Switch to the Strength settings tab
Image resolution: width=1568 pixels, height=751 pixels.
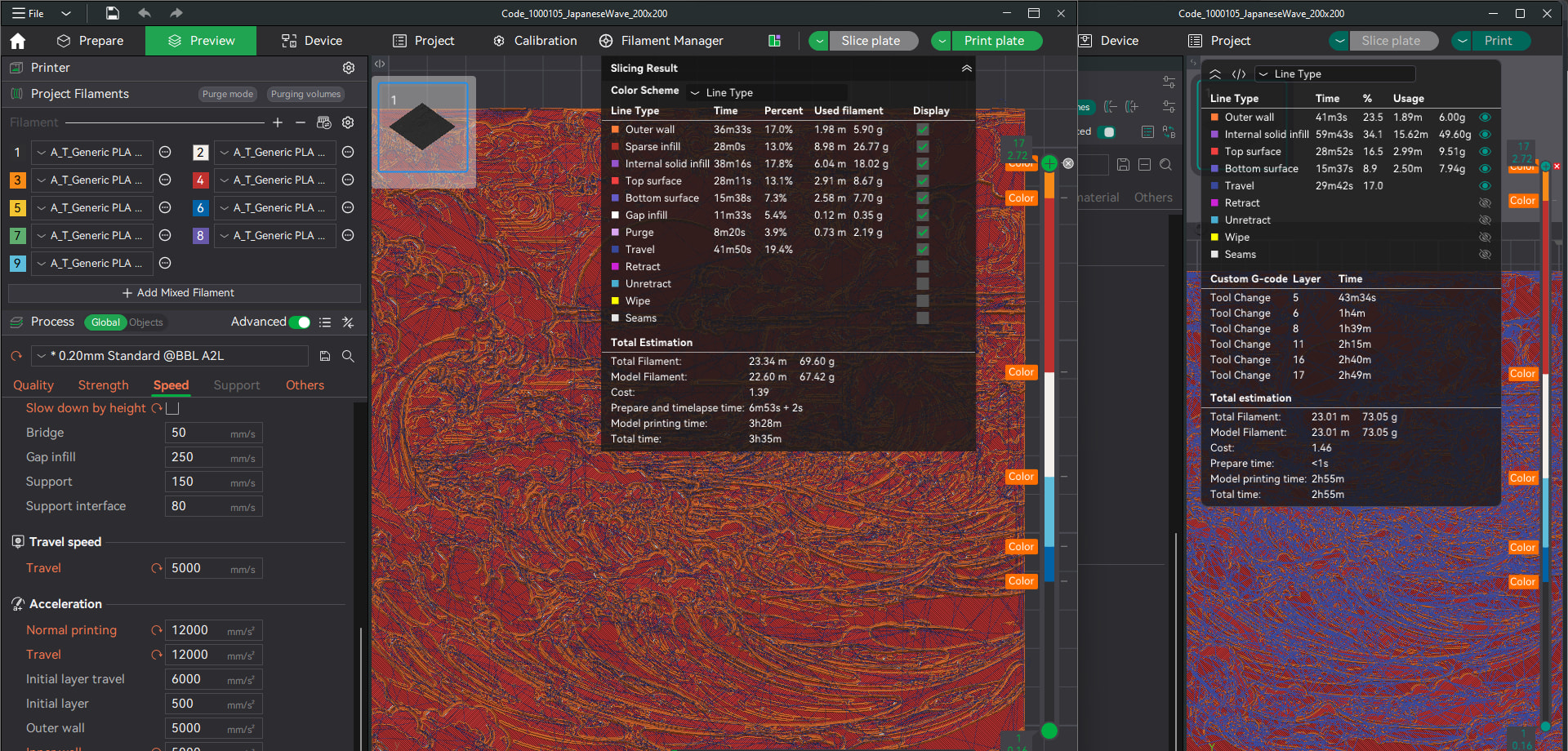pos(104,385)
